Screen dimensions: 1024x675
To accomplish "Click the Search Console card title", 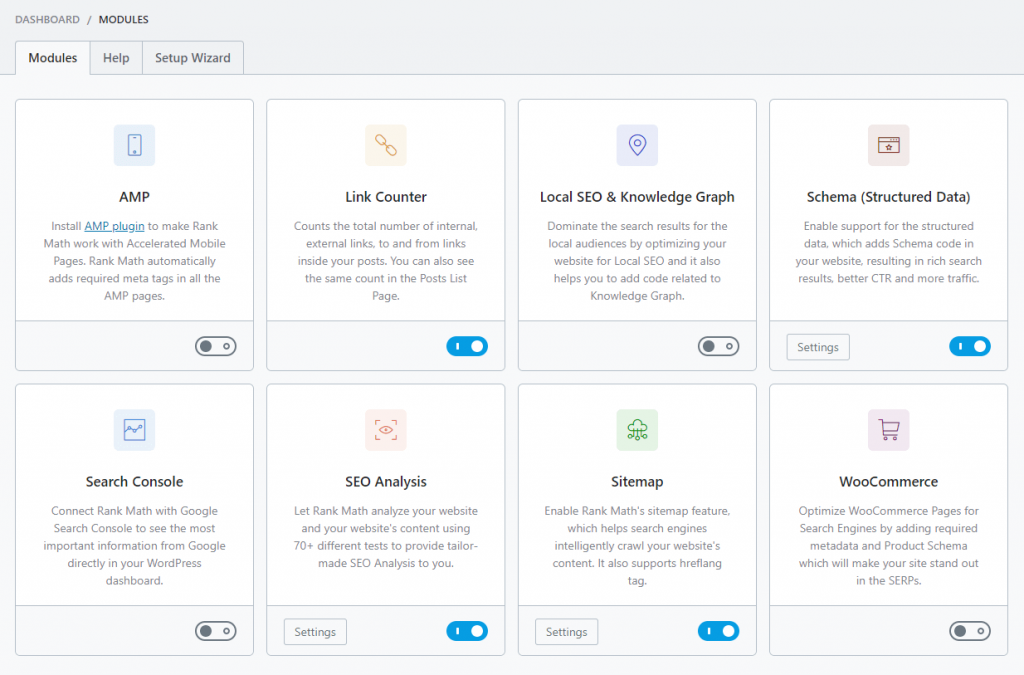I will tap(135, 482).
